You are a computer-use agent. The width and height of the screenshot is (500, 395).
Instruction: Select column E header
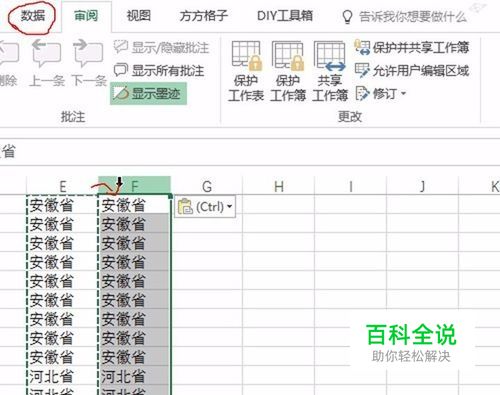pos(62,186)
